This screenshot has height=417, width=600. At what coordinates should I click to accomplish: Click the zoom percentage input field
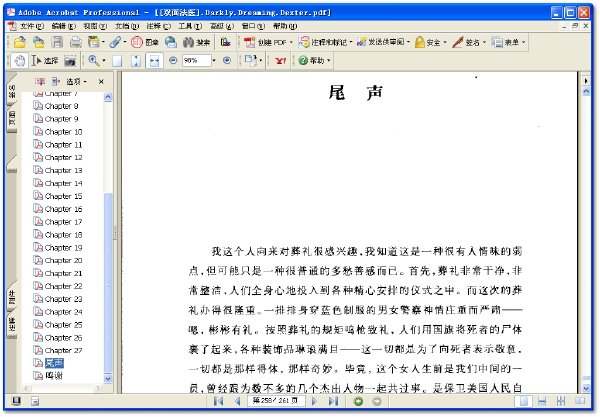pyautogui.click(x=197, y=60)
